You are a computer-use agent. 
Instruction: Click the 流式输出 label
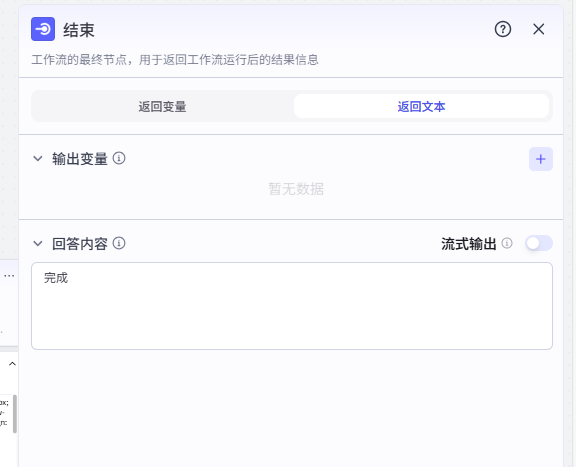tap(469, 244)
